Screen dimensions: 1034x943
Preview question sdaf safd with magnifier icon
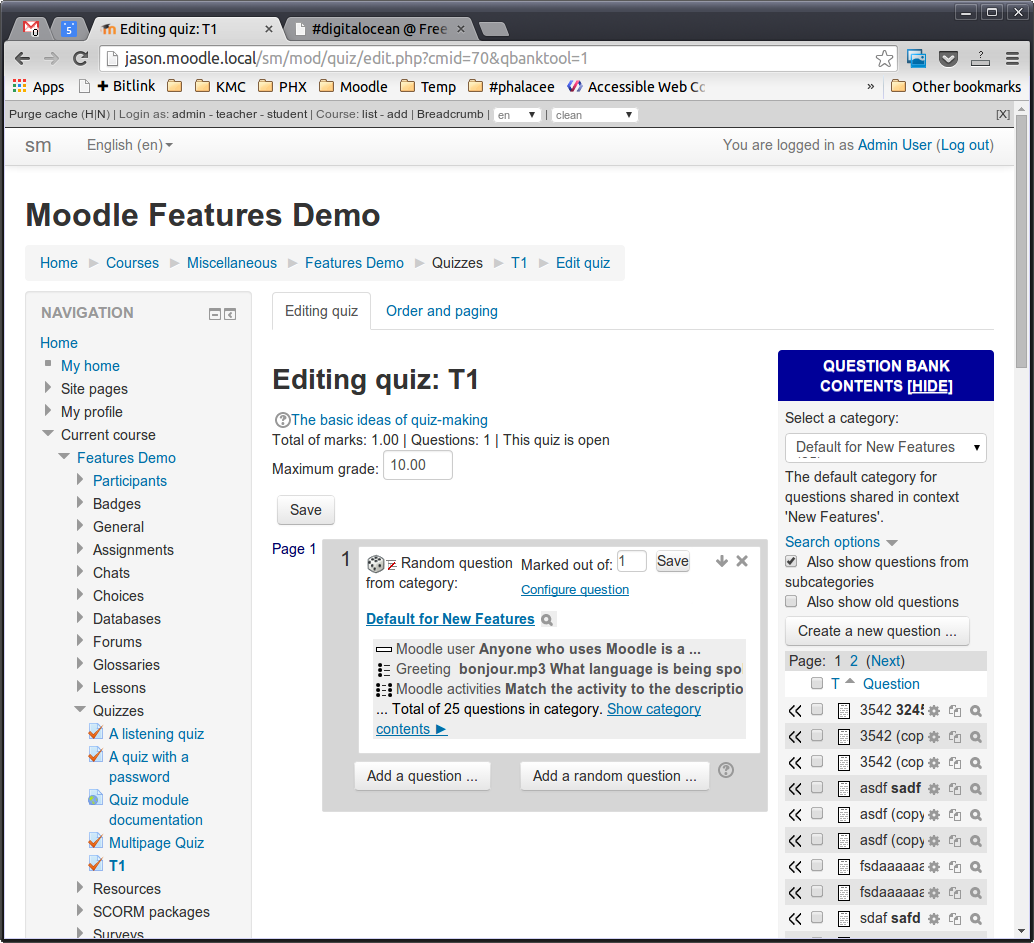click(976, 919)
